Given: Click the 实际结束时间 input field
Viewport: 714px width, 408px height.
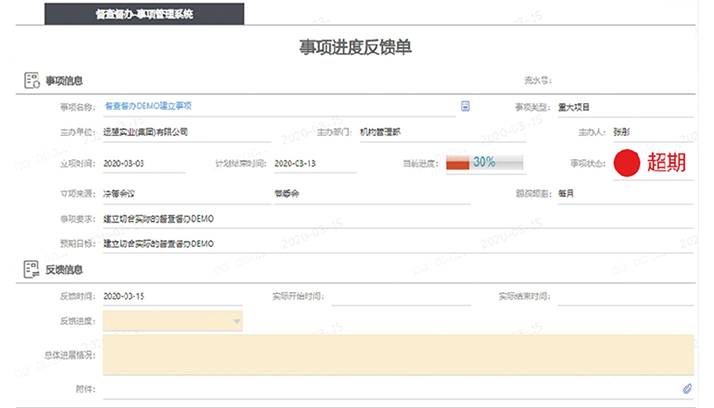Looking at the screenshot, I should 626,296.
